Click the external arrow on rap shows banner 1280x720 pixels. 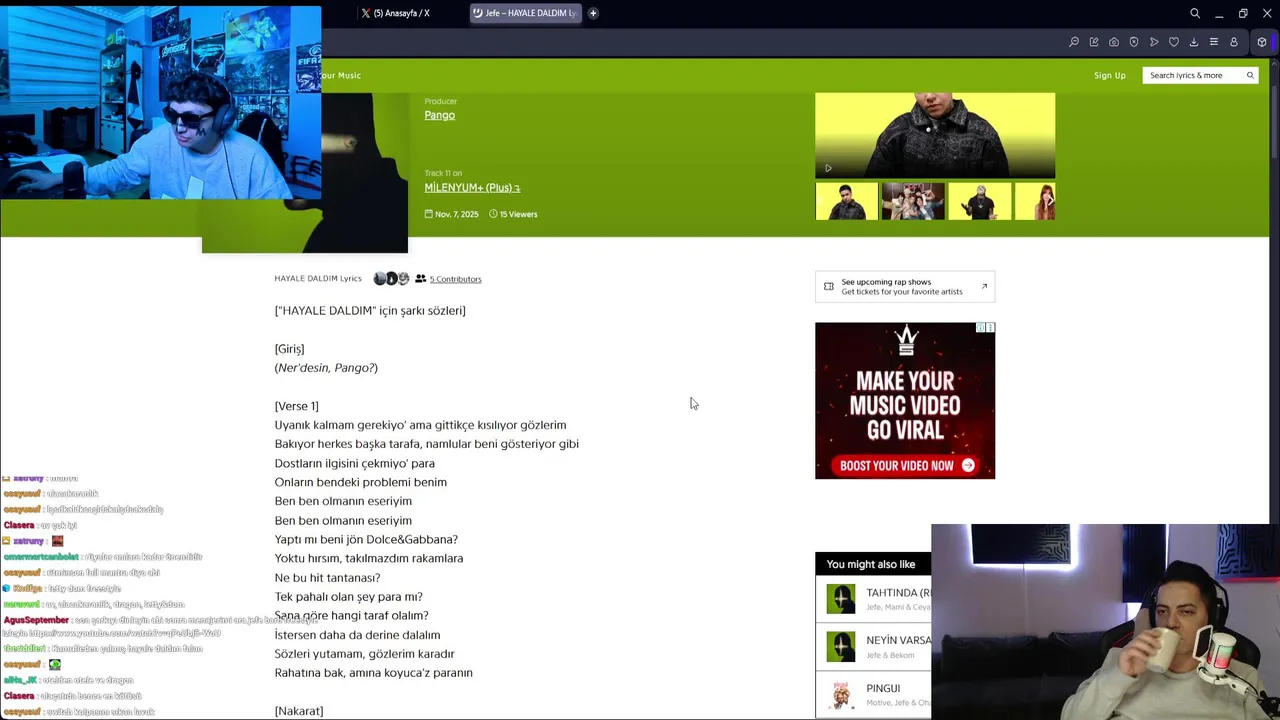pyautogui.click(x=984, y=287)
